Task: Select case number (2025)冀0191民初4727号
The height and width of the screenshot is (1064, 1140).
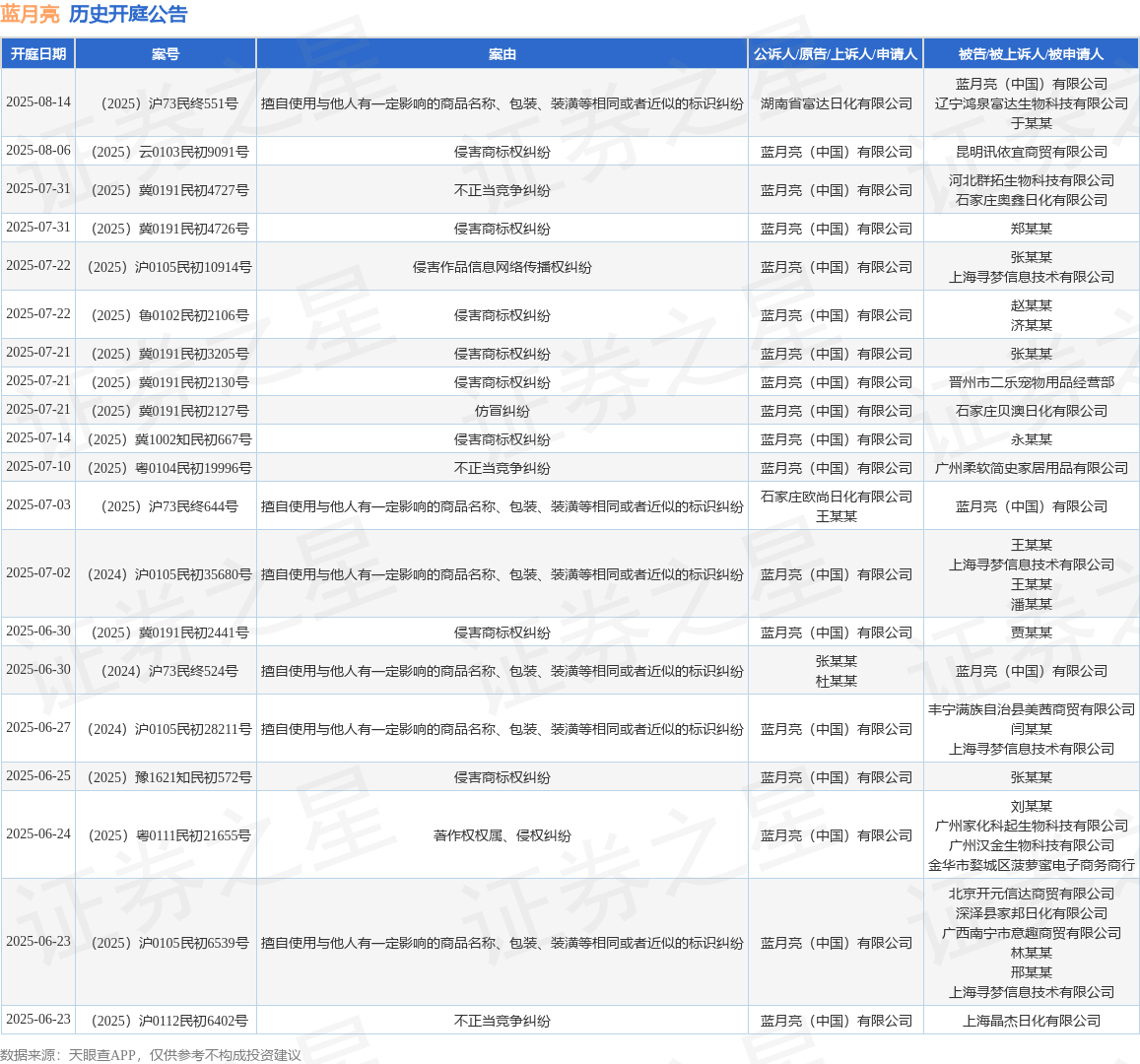Action: click(x=169, y=190)
